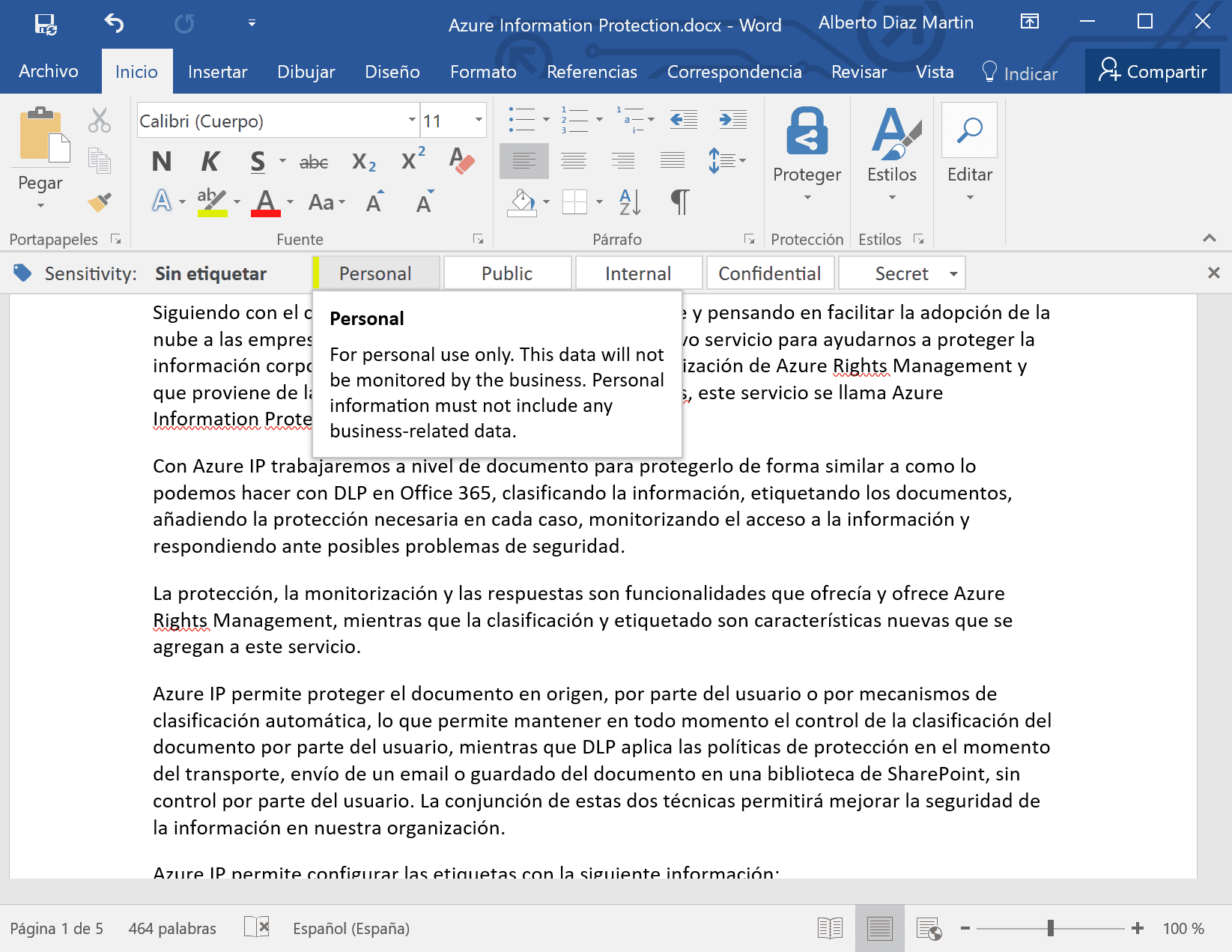Open shading paint bucket

(x=523, y=201)
